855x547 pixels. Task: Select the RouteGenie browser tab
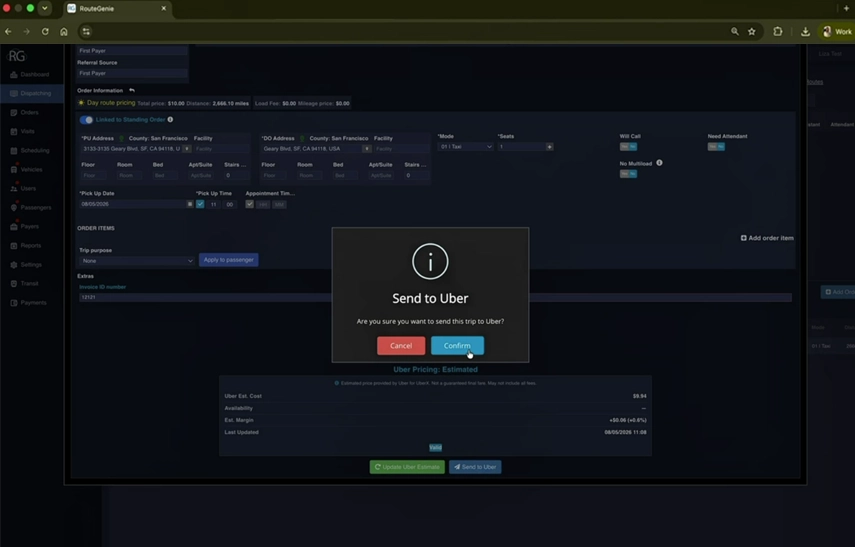point(117,8)
